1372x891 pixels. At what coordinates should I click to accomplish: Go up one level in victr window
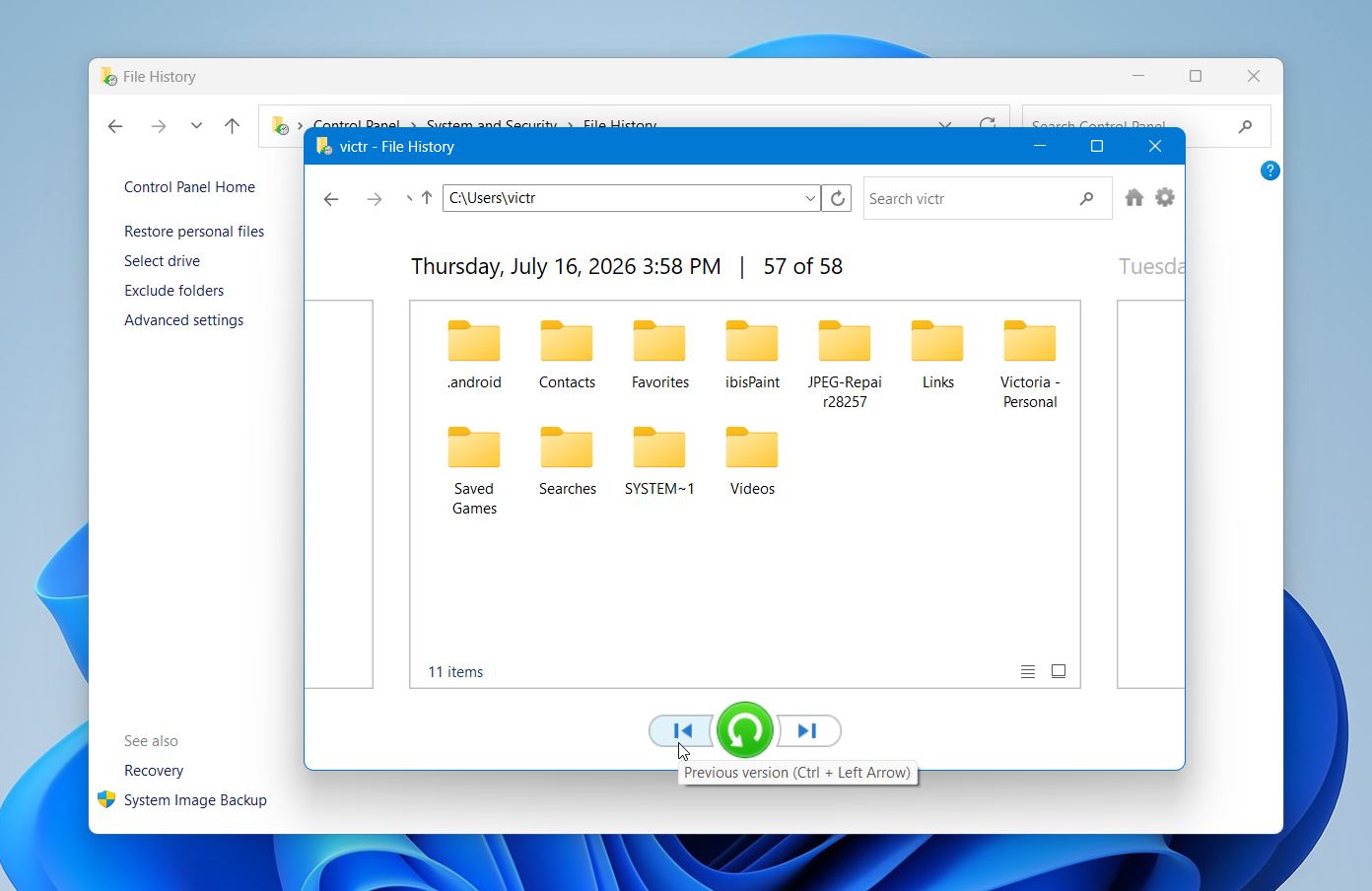click(427, 198)
